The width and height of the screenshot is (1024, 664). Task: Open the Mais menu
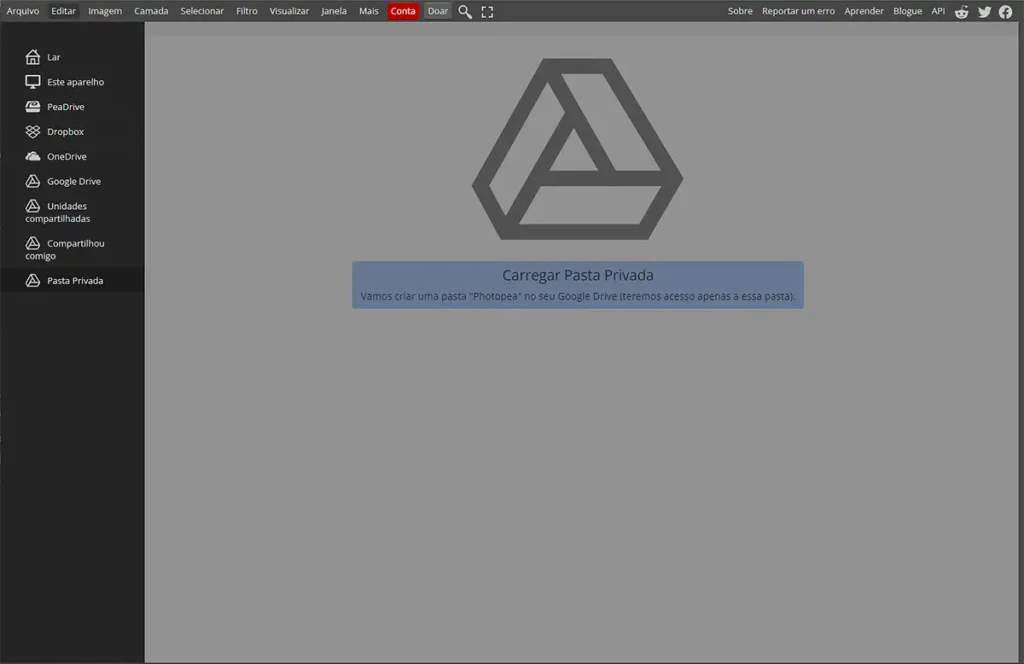[x=368, y=11]
